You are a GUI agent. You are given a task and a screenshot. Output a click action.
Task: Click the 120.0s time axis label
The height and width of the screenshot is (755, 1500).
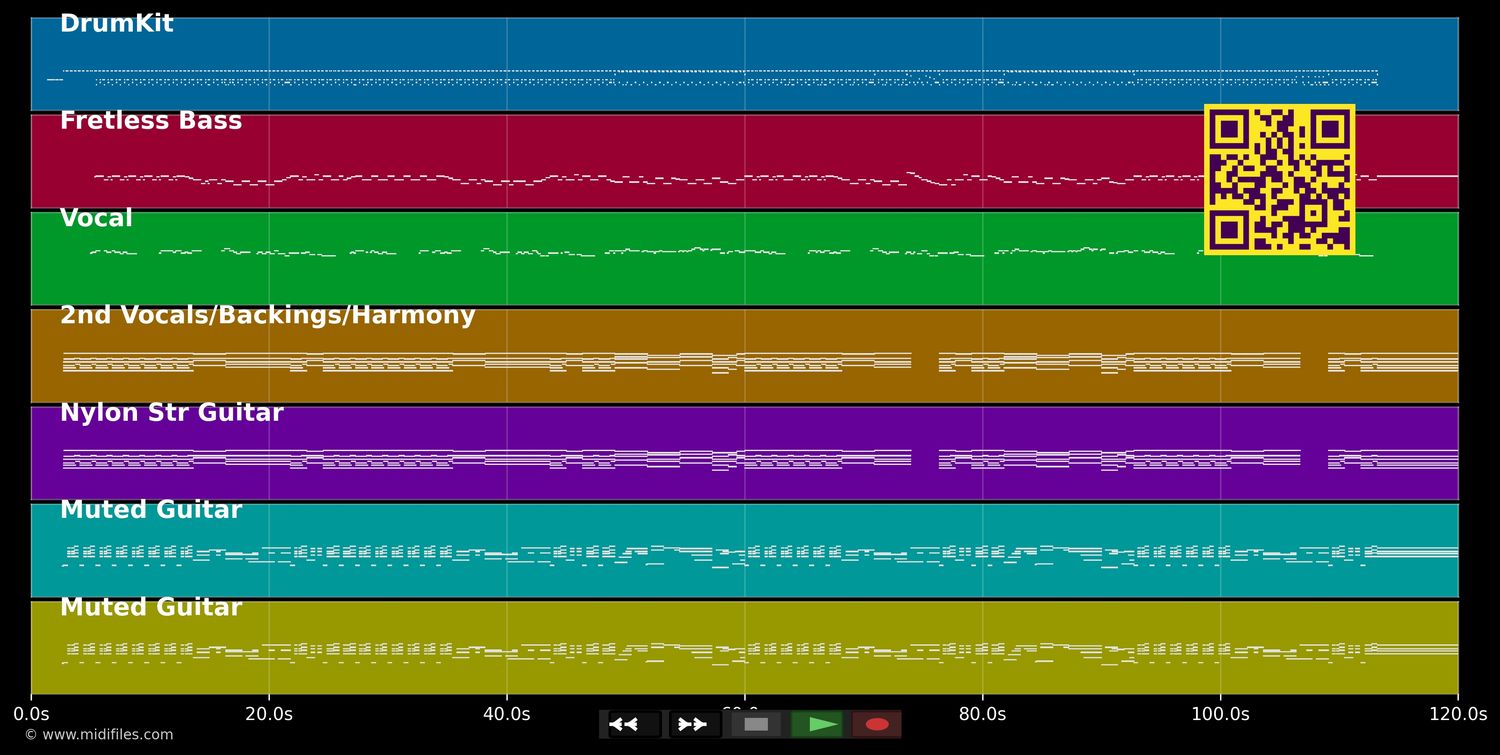[1458, 714]
